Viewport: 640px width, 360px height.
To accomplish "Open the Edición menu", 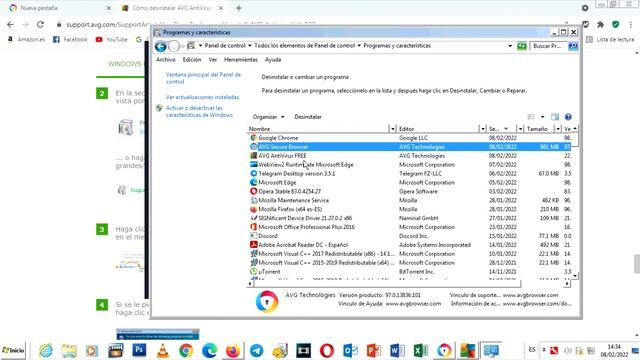I will [x=192, y=60].
